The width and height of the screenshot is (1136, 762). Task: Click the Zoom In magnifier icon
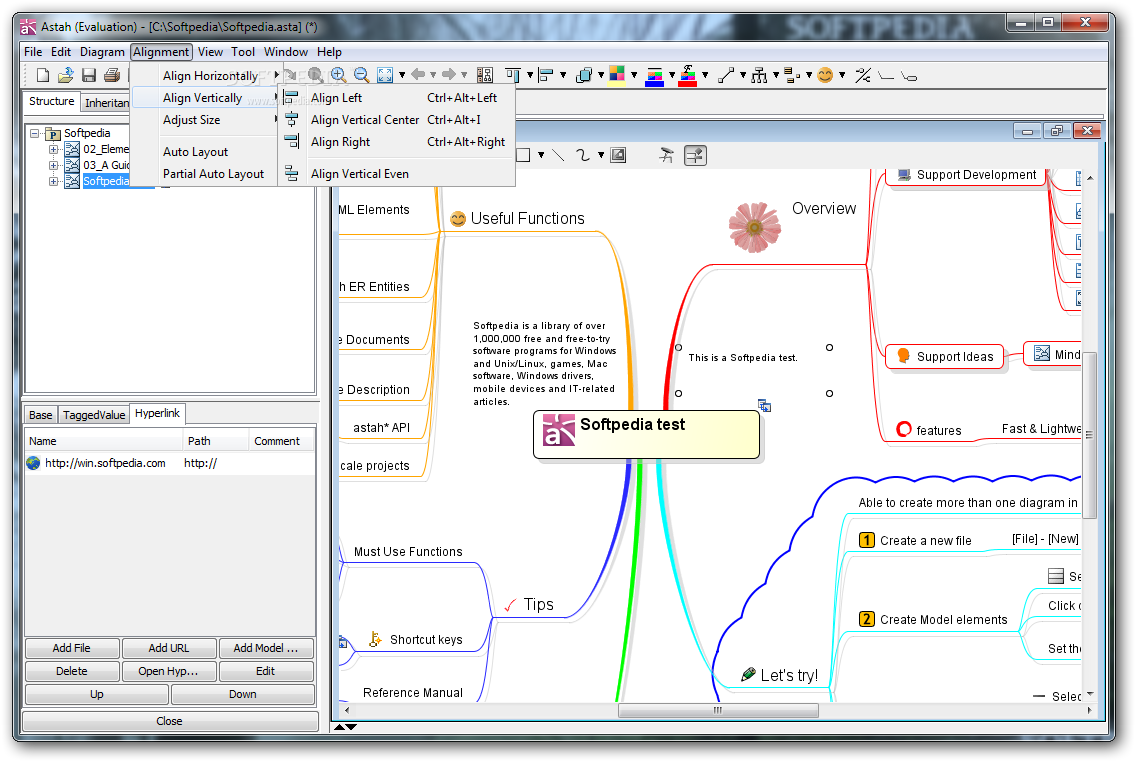click(x=338, y=75)
